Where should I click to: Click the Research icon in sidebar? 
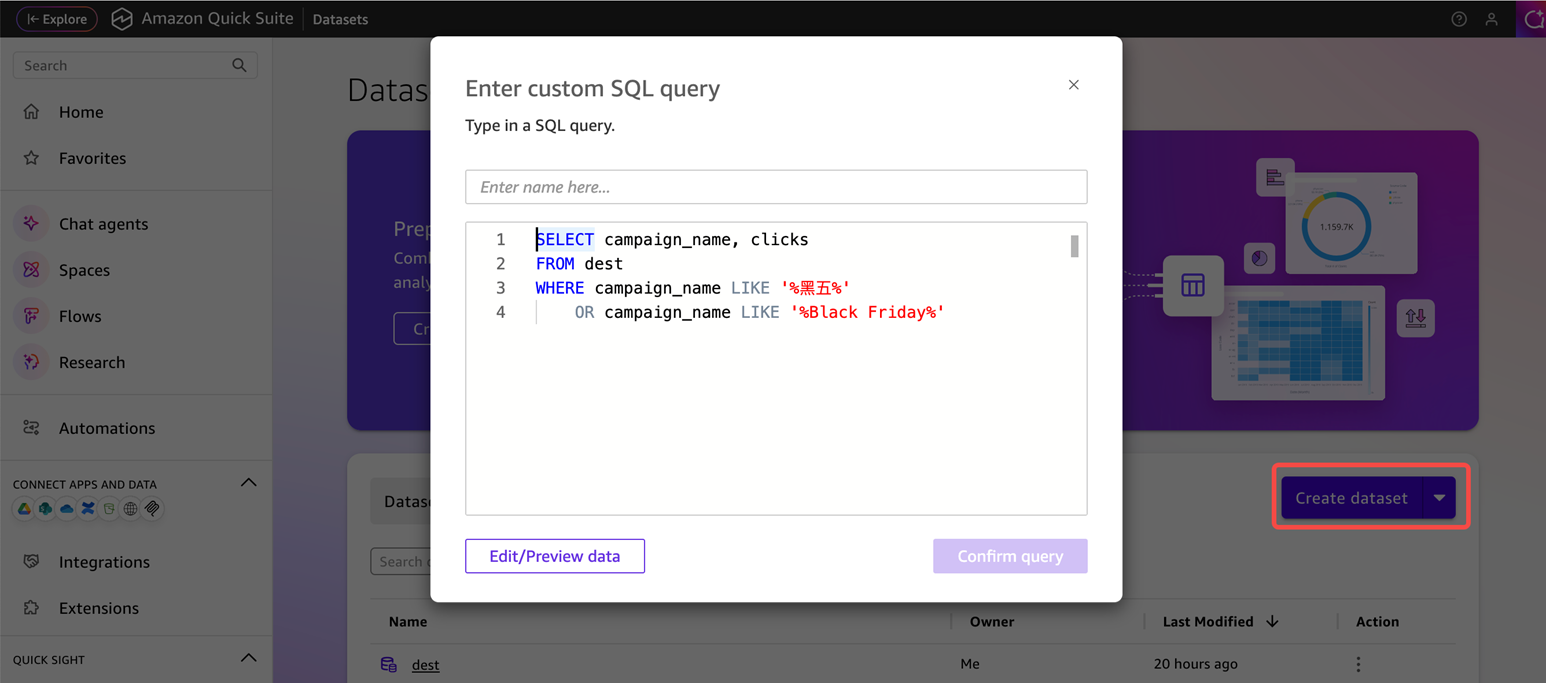pyautogui.click(x=32, y=362)
